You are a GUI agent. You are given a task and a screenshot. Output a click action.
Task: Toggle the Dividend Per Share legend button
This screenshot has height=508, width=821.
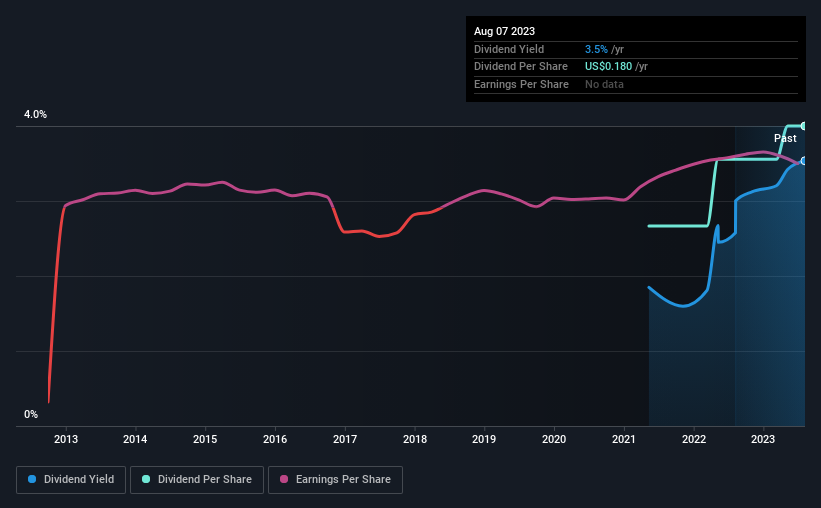pos(197,480)
